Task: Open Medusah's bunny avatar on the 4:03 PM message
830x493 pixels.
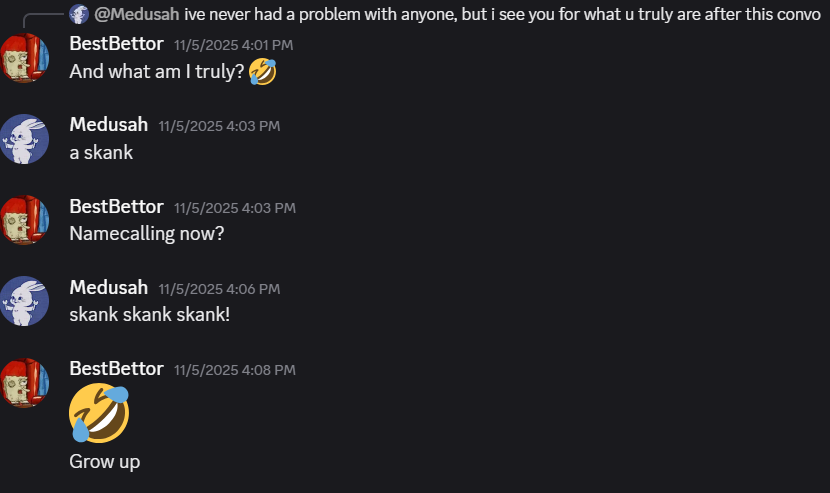Action: pos(24,138)
